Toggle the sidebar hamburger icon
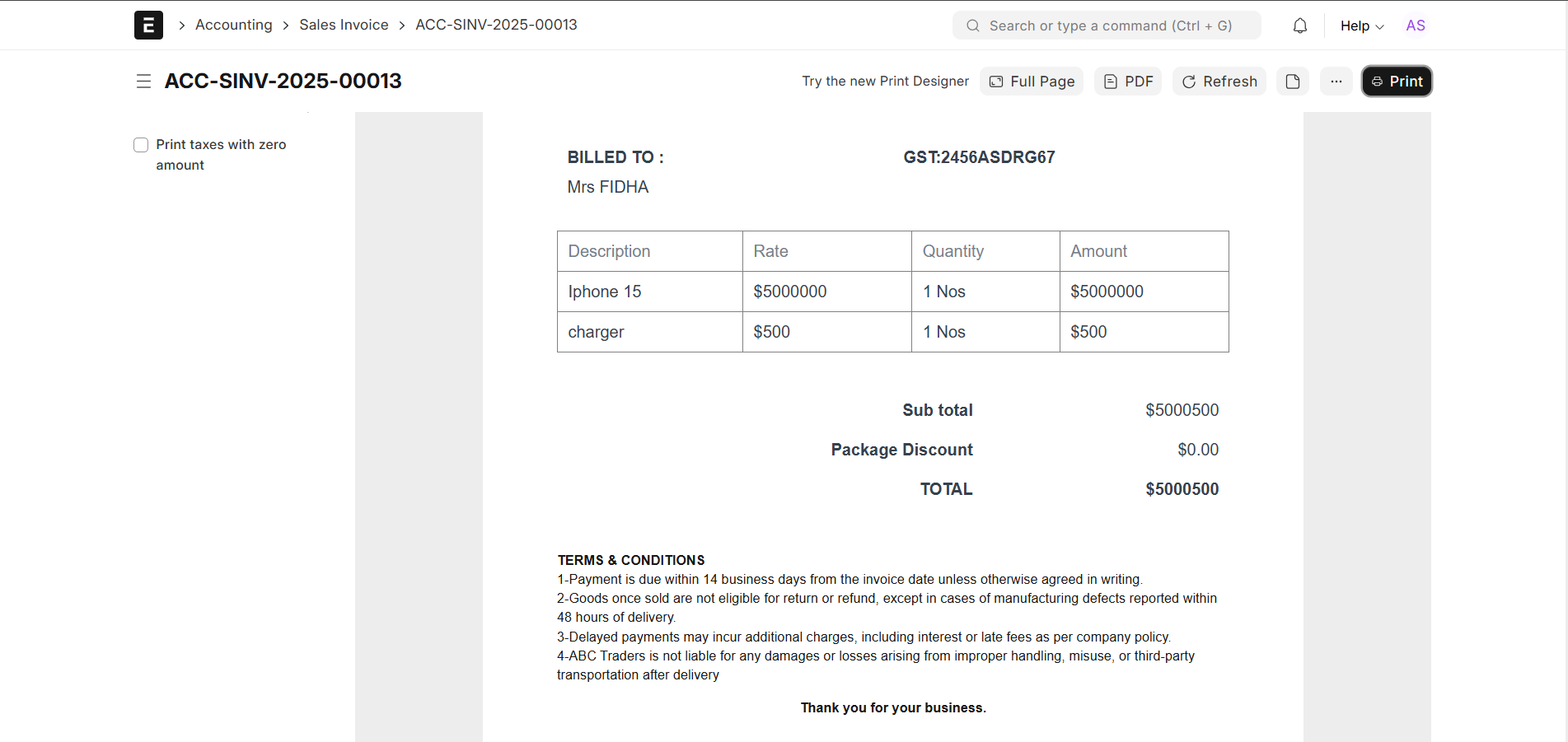The image size is (1568, 742). 143,82
